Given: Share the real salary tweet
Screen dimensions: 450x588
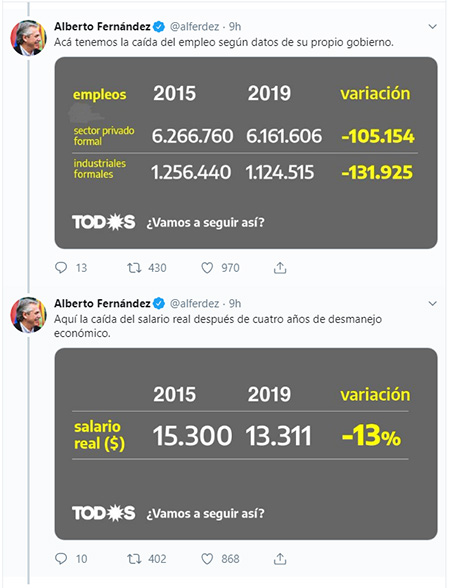Looking at the screenshot, I should tap(280, 559).
